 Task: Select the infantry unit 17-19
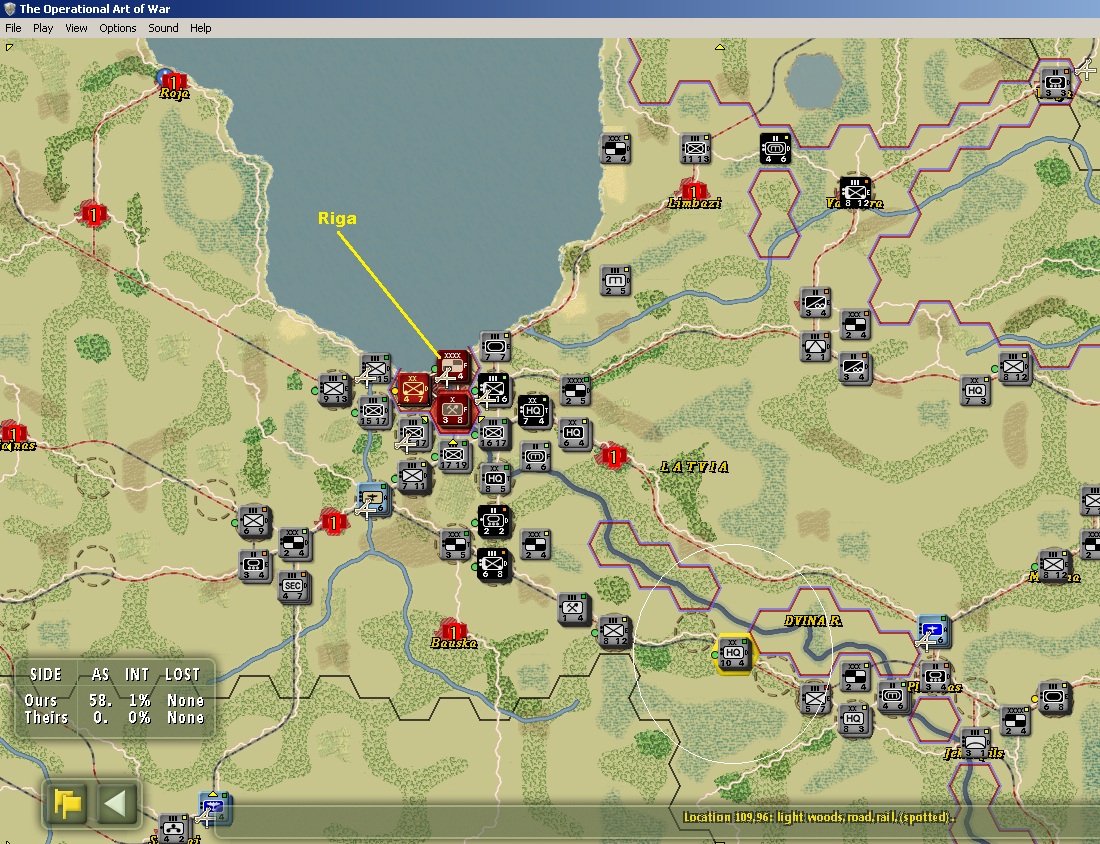click(x=453, y=455)
